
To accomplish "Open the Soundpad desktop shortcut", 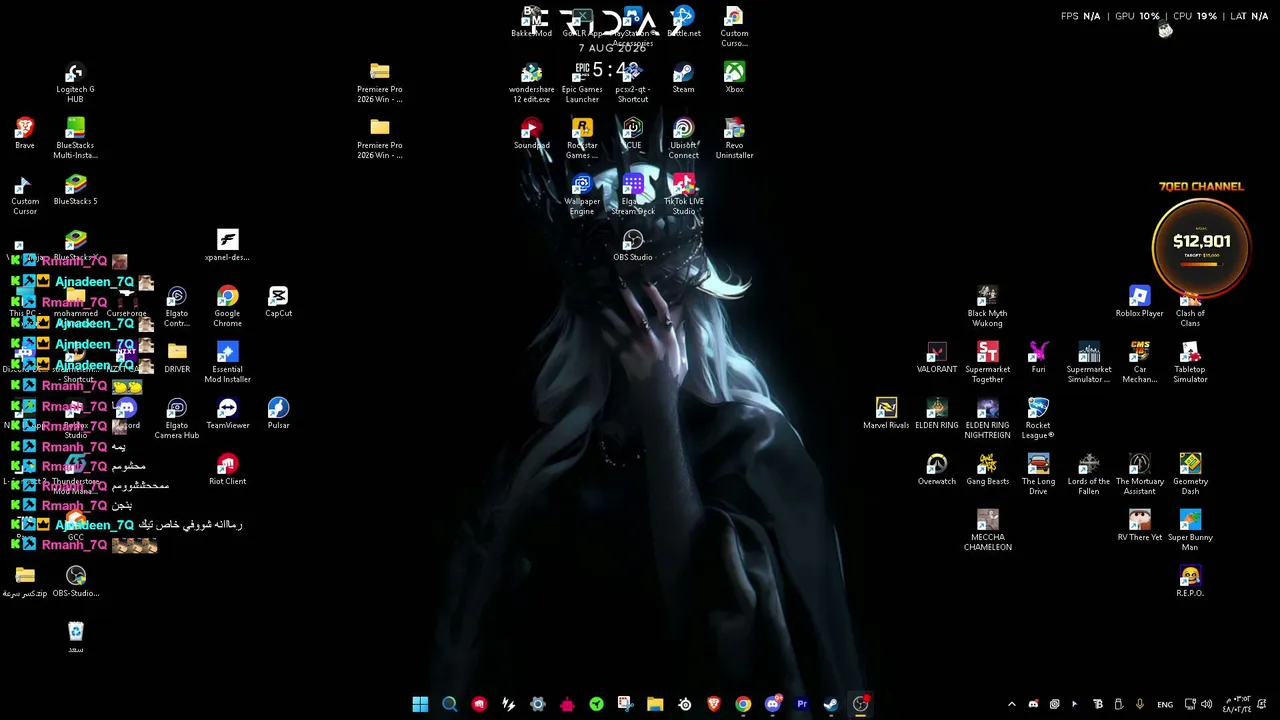I will pos(531,135).
